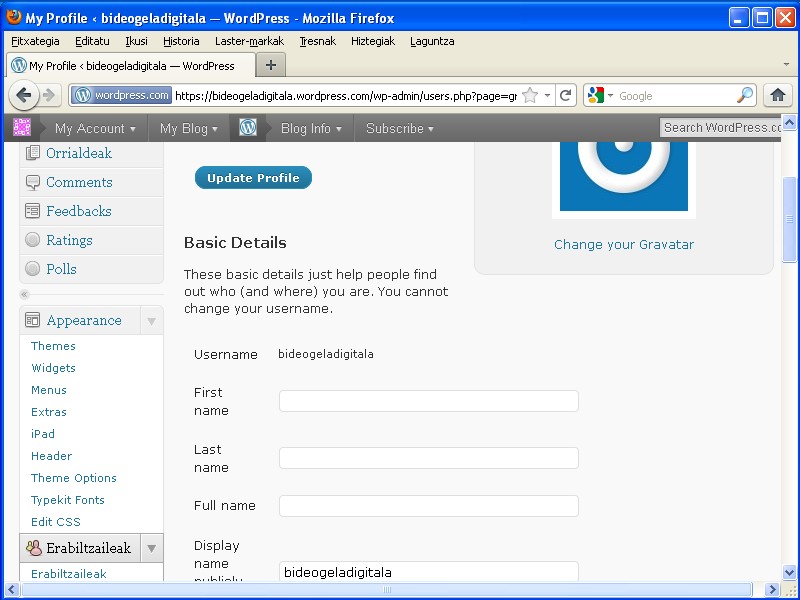Screen dimensions: 800x600
Task: Open the Historia menu
Action: point(181,41)
